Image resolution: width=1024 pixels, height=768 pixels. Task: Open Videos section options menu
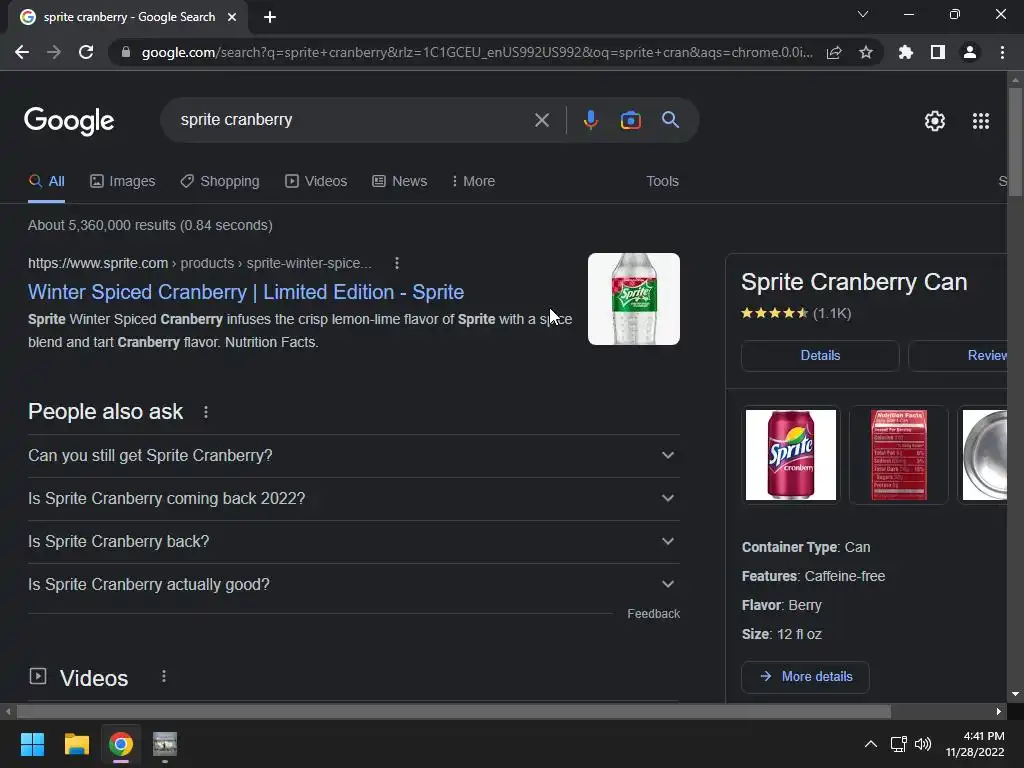pos(164,677)
